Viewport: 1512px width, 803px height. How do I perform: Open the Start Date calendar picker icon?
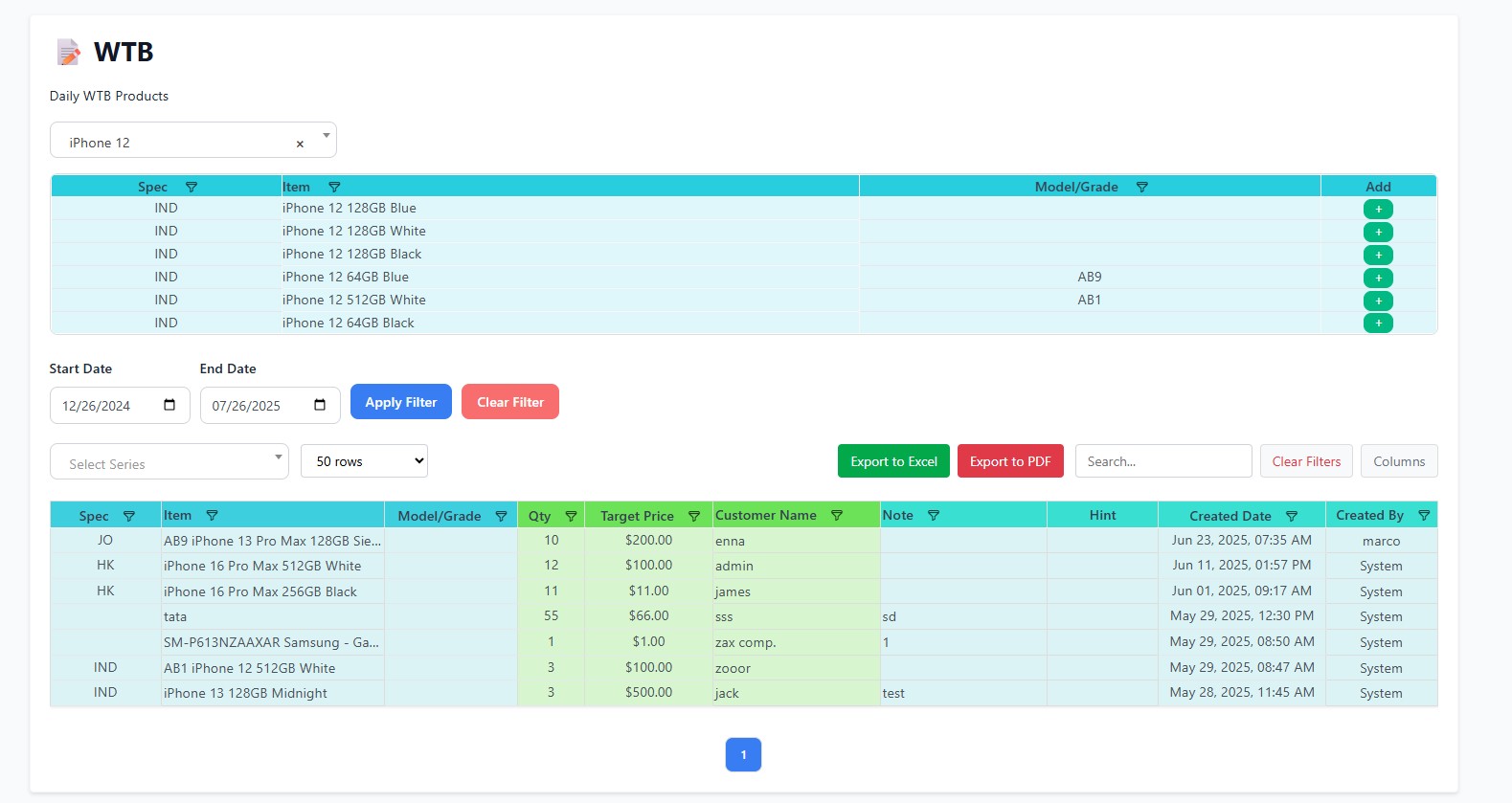coord(169,405)
